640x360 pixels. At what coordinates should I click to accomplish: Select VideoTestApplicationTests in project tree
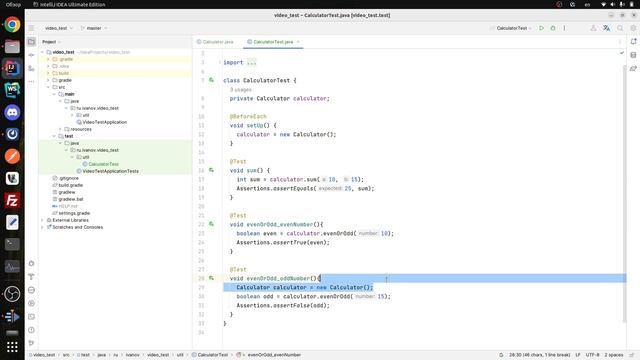pyautogui.click(x=110, y=171)
